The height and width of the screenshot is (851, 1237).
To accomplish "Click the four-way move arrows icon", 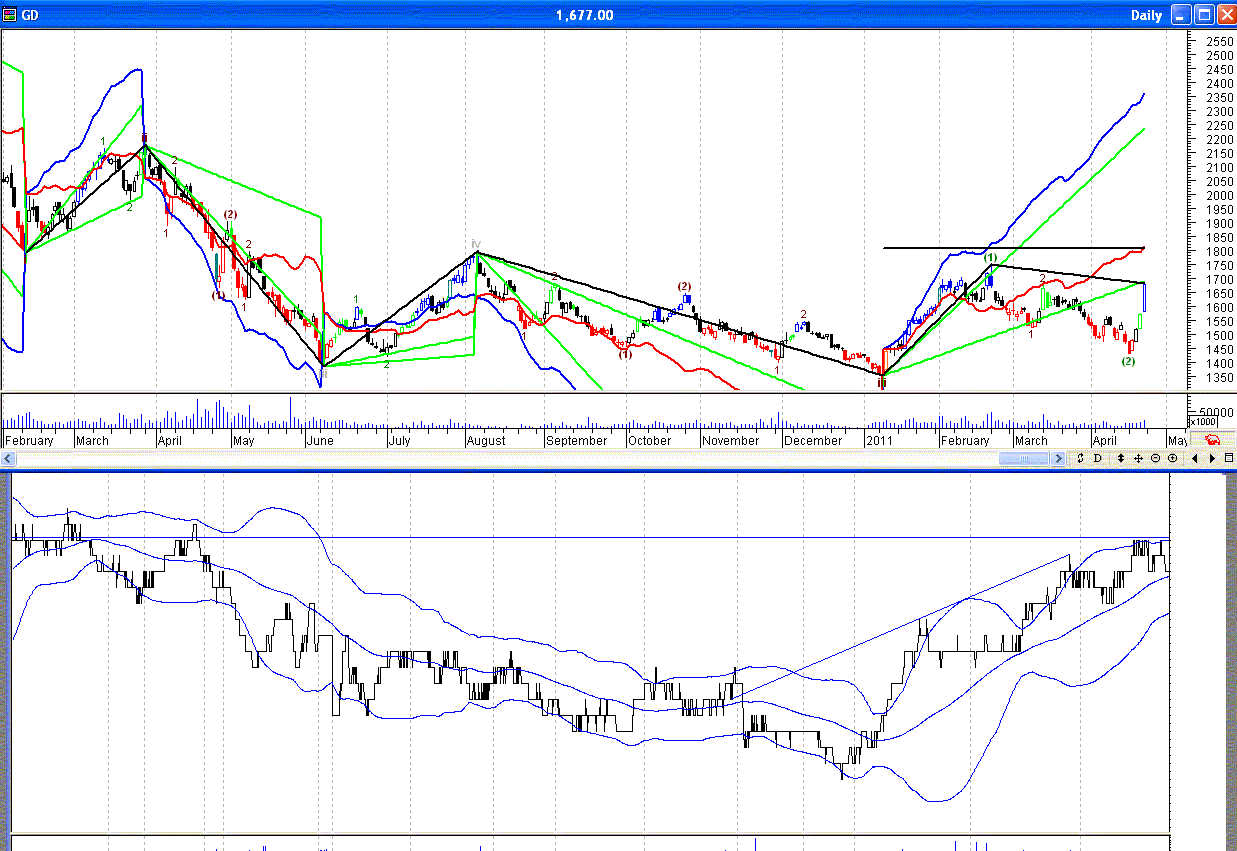I will click(1138, 458).
